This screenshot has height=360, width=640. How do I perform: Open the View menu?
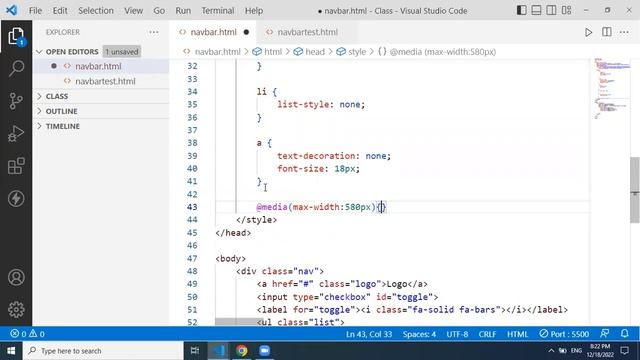coord(133,11)
